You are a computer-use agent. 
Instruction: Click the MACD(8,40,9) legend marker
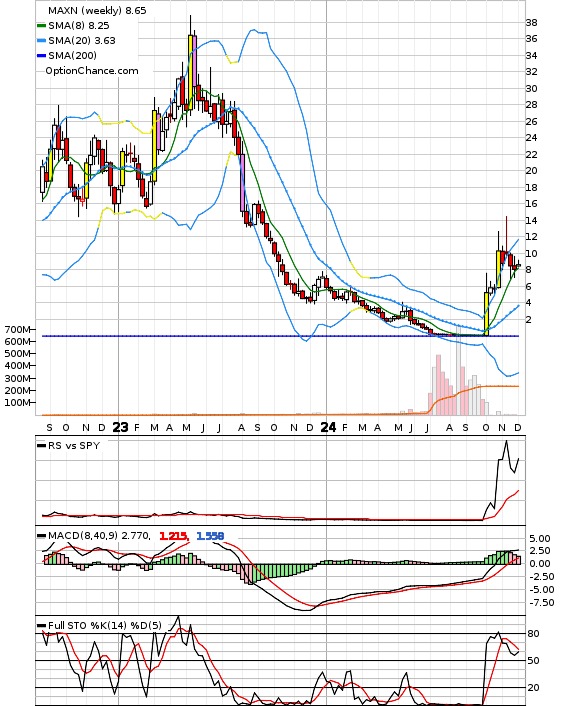coord(41,536)
